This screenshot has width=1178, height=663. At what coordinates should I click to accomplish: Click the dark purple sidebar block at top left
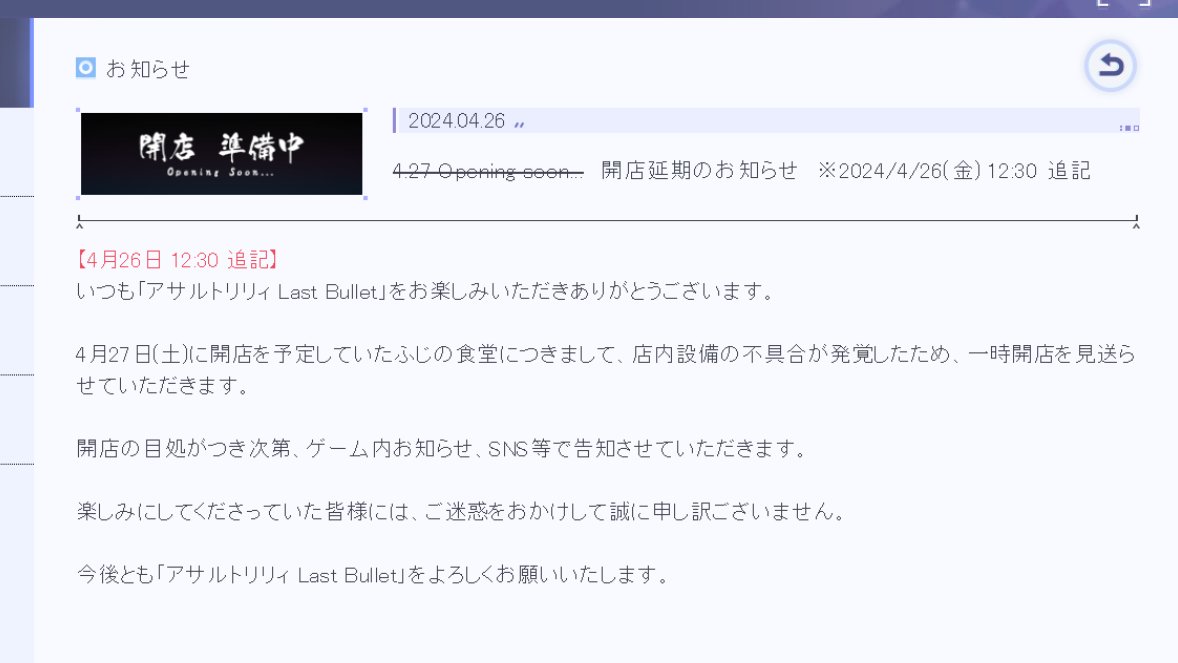pyautogui.click(x=17, y=62)
